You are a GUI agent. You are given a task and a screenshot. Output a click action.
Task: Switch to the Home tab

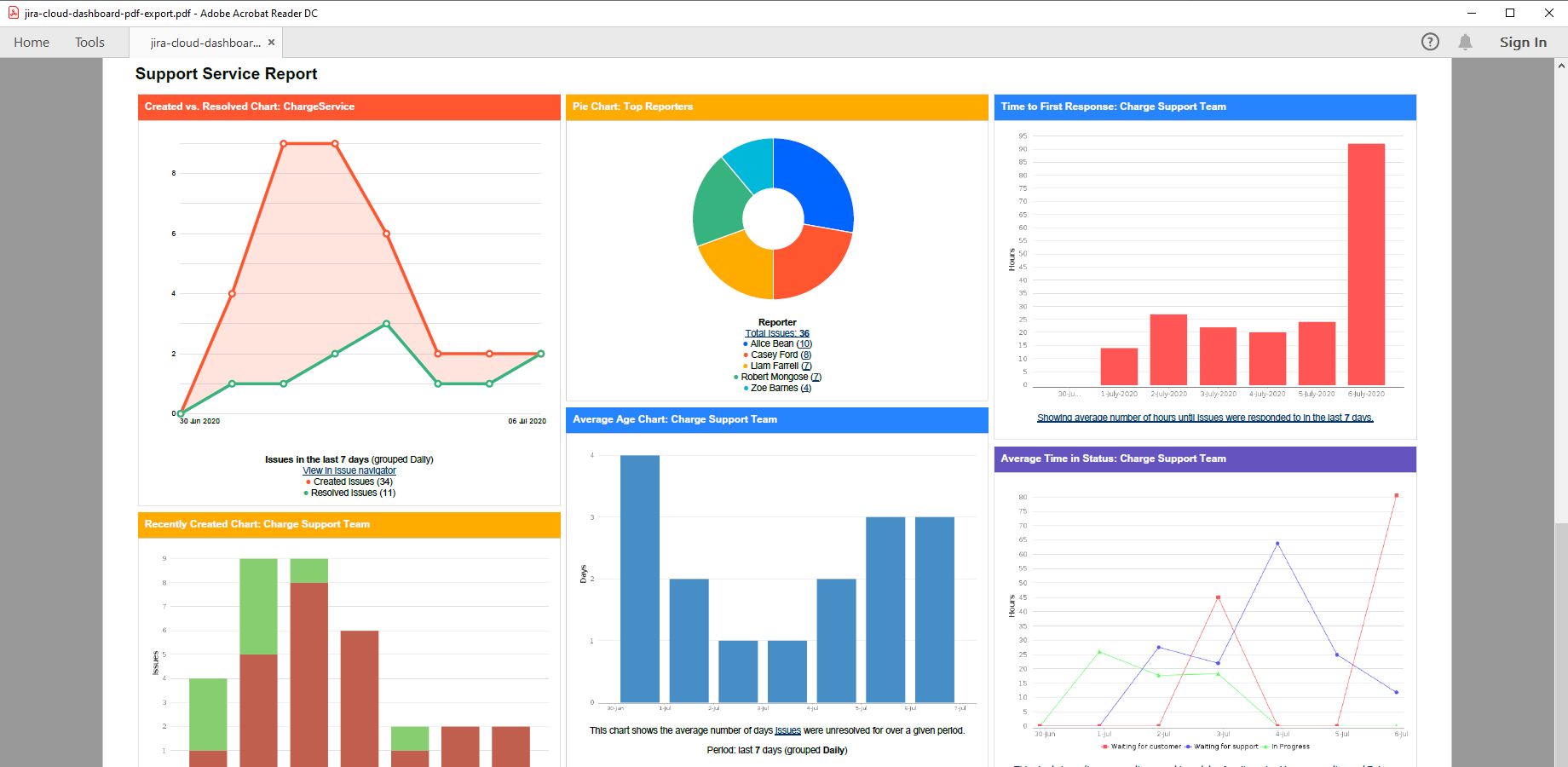click(x=32, y=42)
